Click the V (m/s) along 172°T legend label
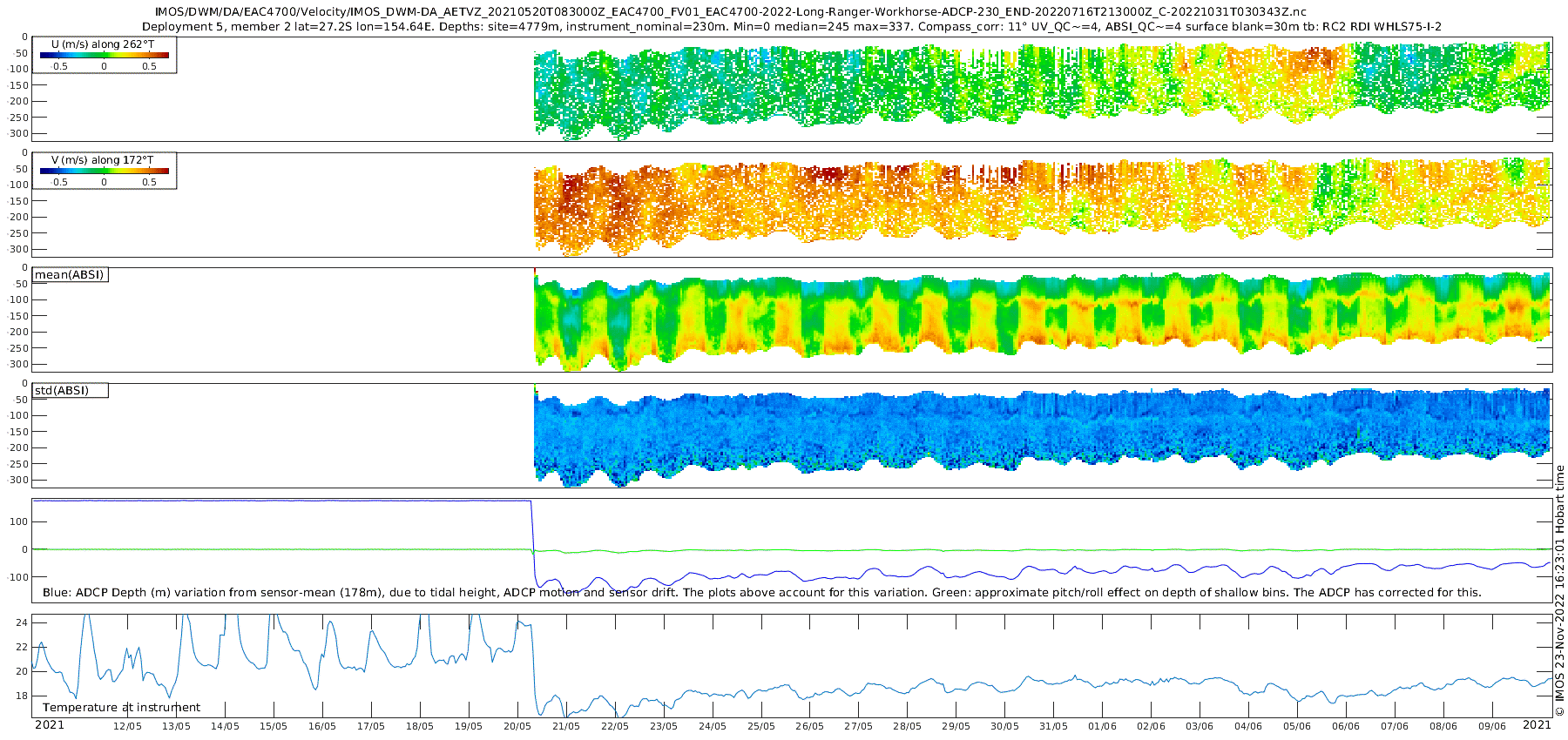 103,160
